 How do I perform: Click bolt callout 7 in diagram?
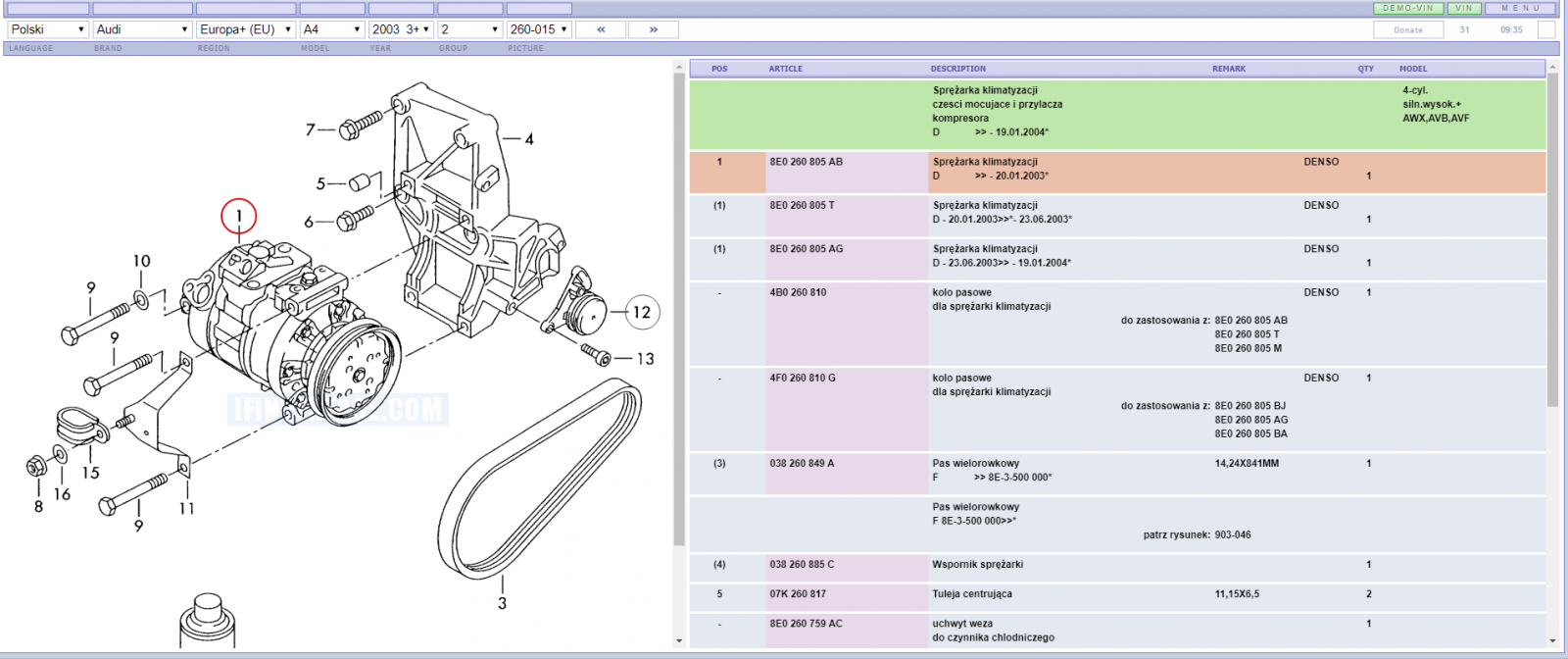pos(311,129)
